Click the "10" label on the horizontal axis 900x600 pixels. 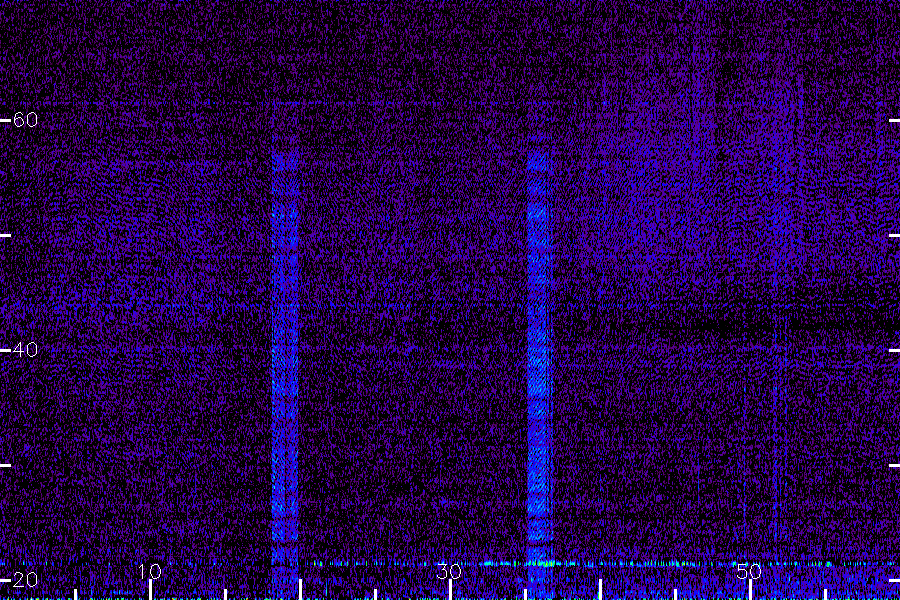[150, 571]
